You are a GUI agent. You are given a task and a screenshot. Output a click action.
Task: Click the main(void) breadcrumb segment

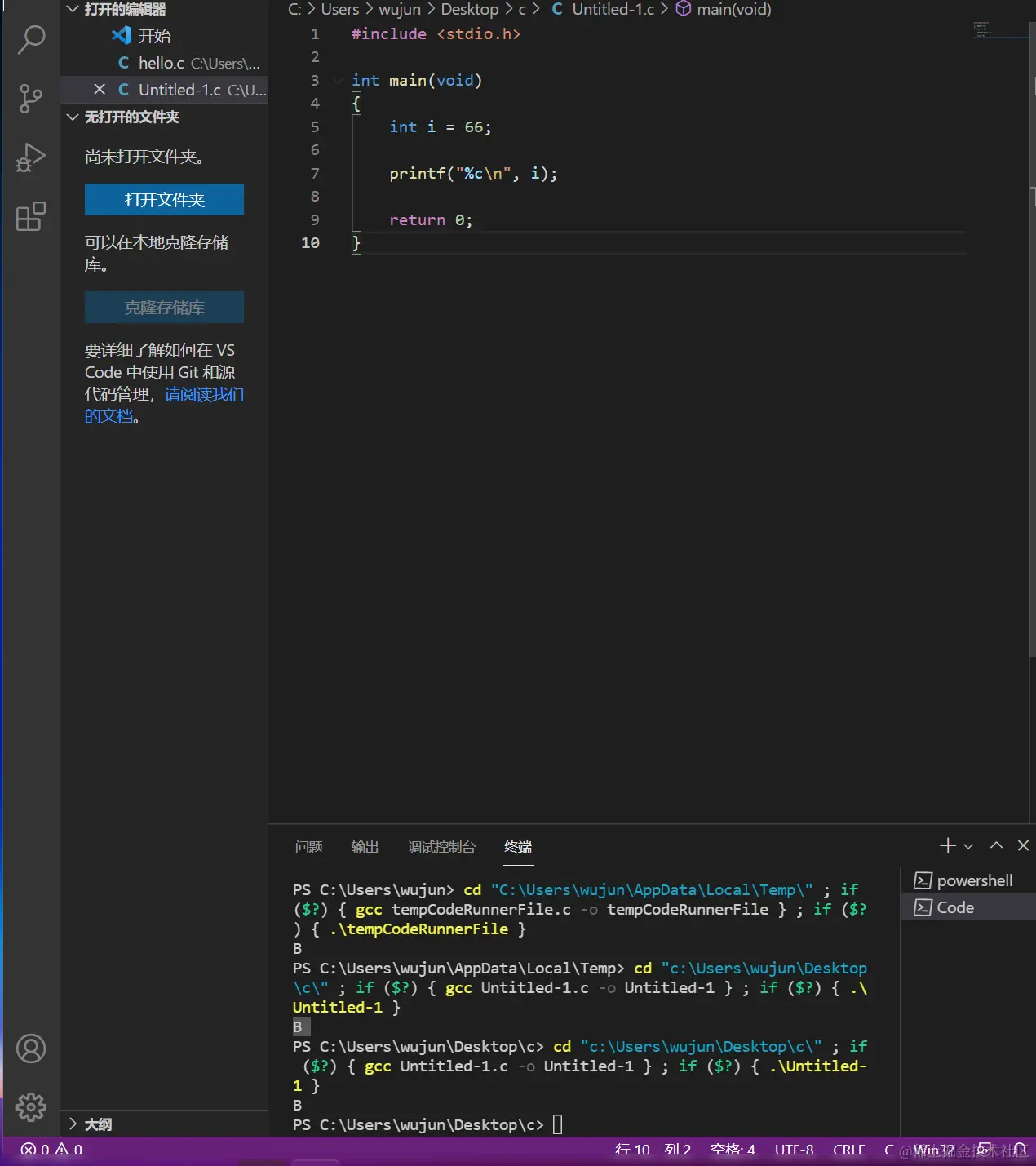(x=733, y=9)
